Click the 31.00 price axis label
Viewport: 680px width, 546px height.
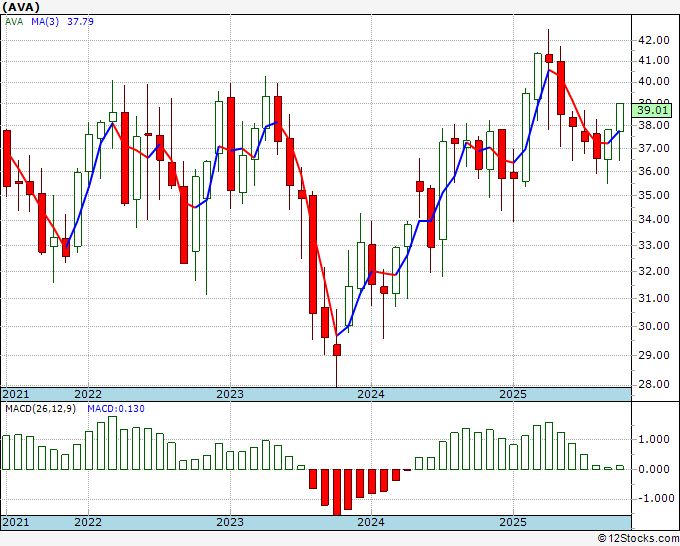pyautogui.click(x=654, y=298)
